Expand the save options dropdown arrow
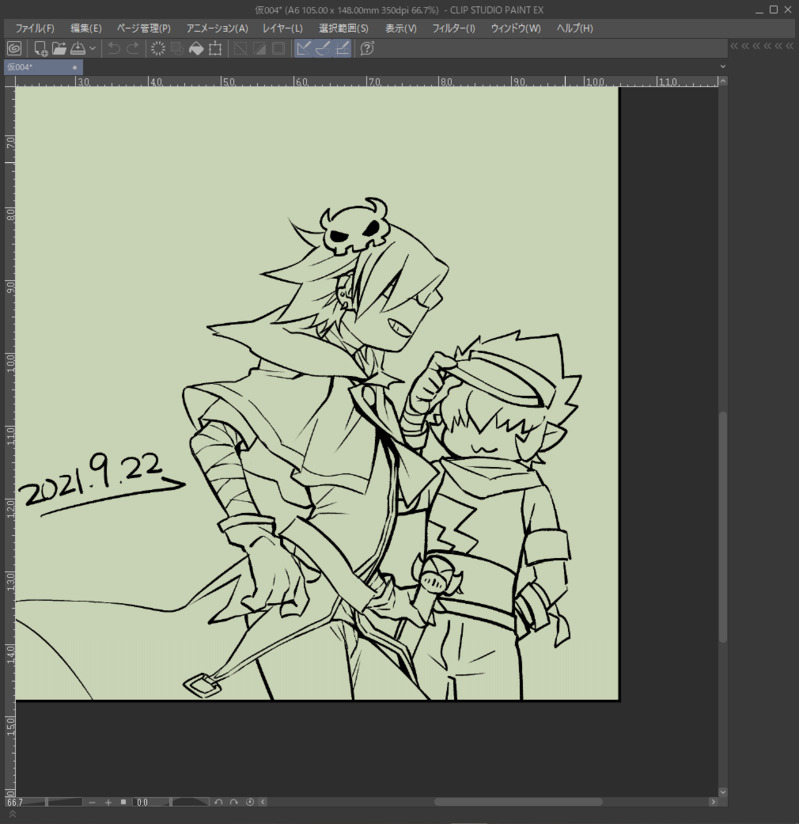The image size is (799, 824). pyautogui.click(x=93, y=49)
